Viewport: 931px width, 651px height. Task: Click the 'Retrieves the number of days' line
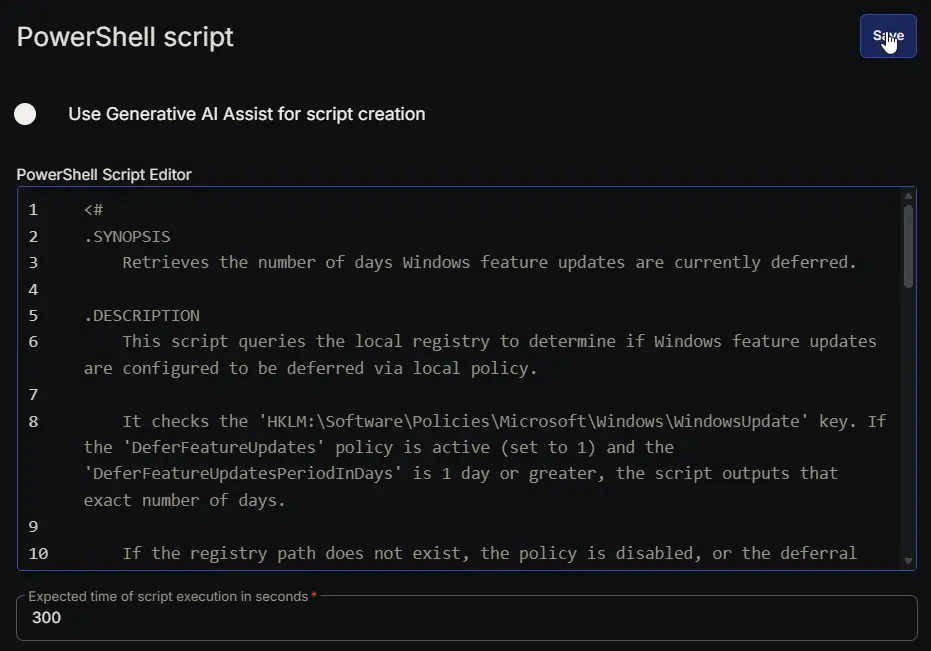click(489, 263)
